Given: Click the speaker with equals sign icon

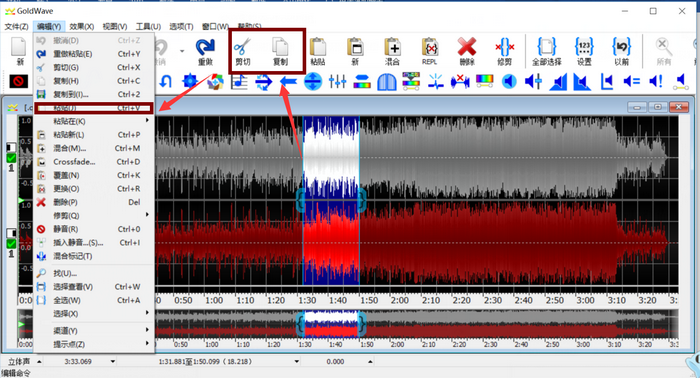Looking at the screenshot, I should tap(631, 81).
